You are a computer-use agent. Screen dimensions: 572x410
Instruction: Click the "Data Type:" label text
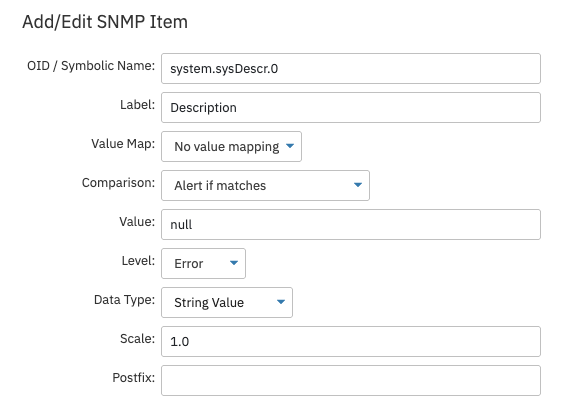click(124, 300)
